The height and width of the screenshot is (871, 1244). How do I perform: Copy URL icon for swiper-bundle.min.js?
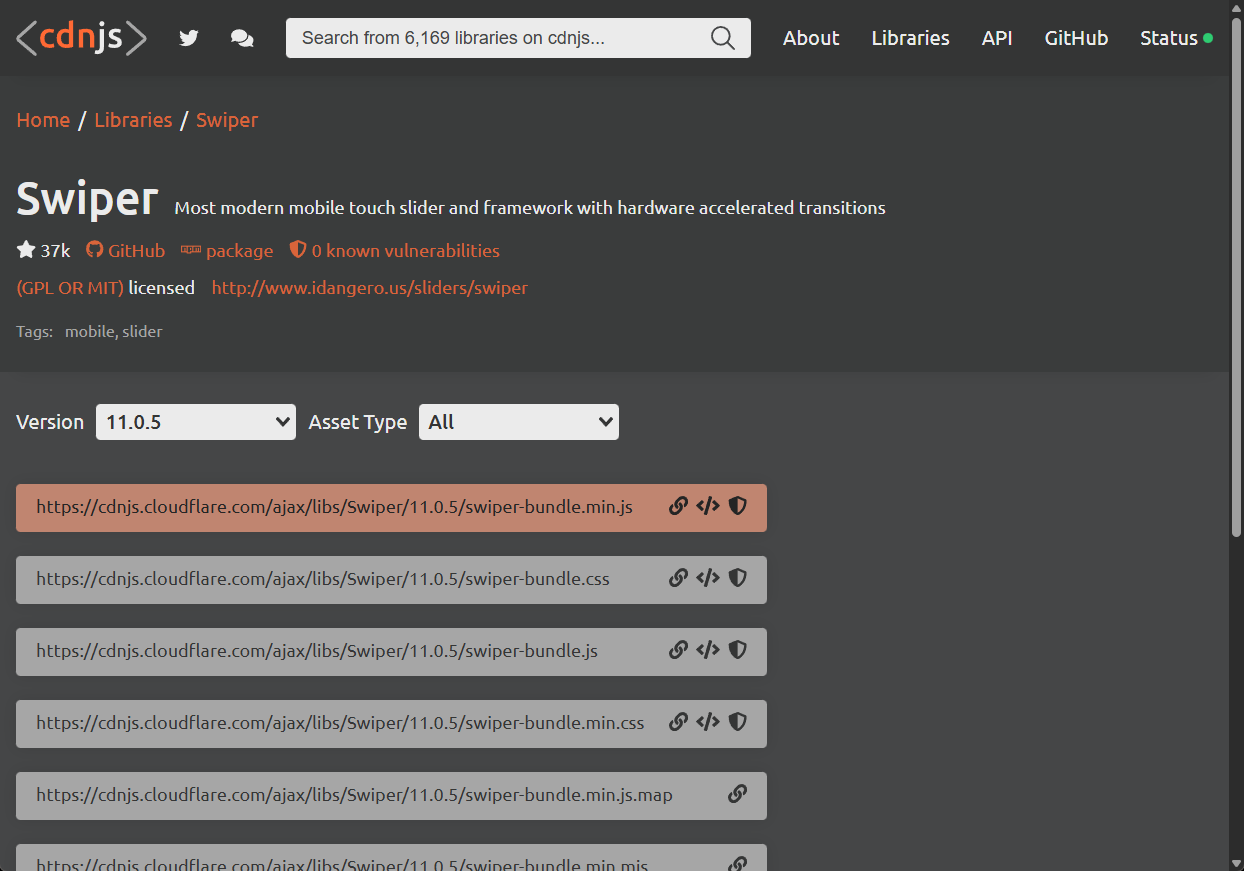pyautogui.click(x=678, y=506)
